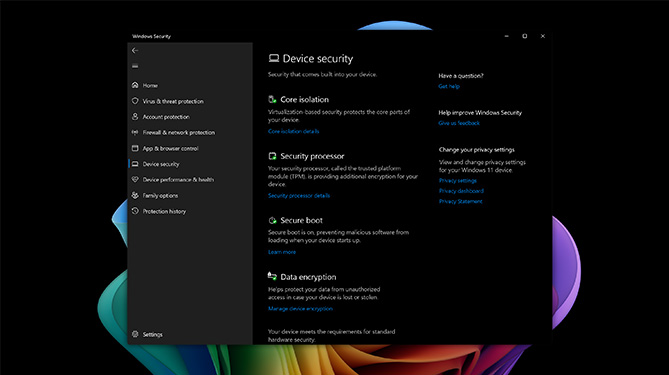The width and height of the screenshot is (669, 375).
Task: Open Privacy Statement link
Action: click(x=460, y=201)
